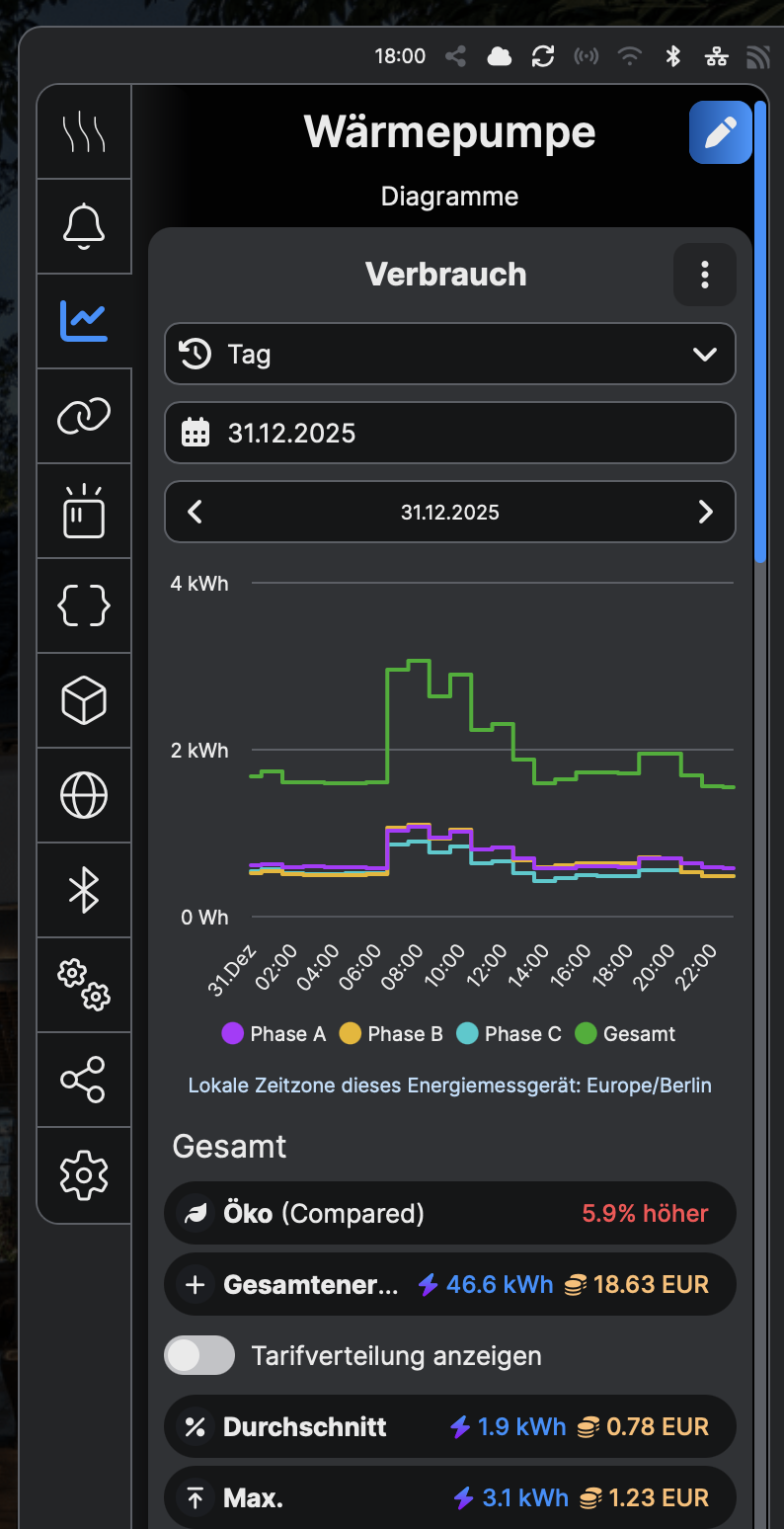Open the bell notifications sidebar icon
The width and height of the screenshot is (784, 1529).
(84, 226)
